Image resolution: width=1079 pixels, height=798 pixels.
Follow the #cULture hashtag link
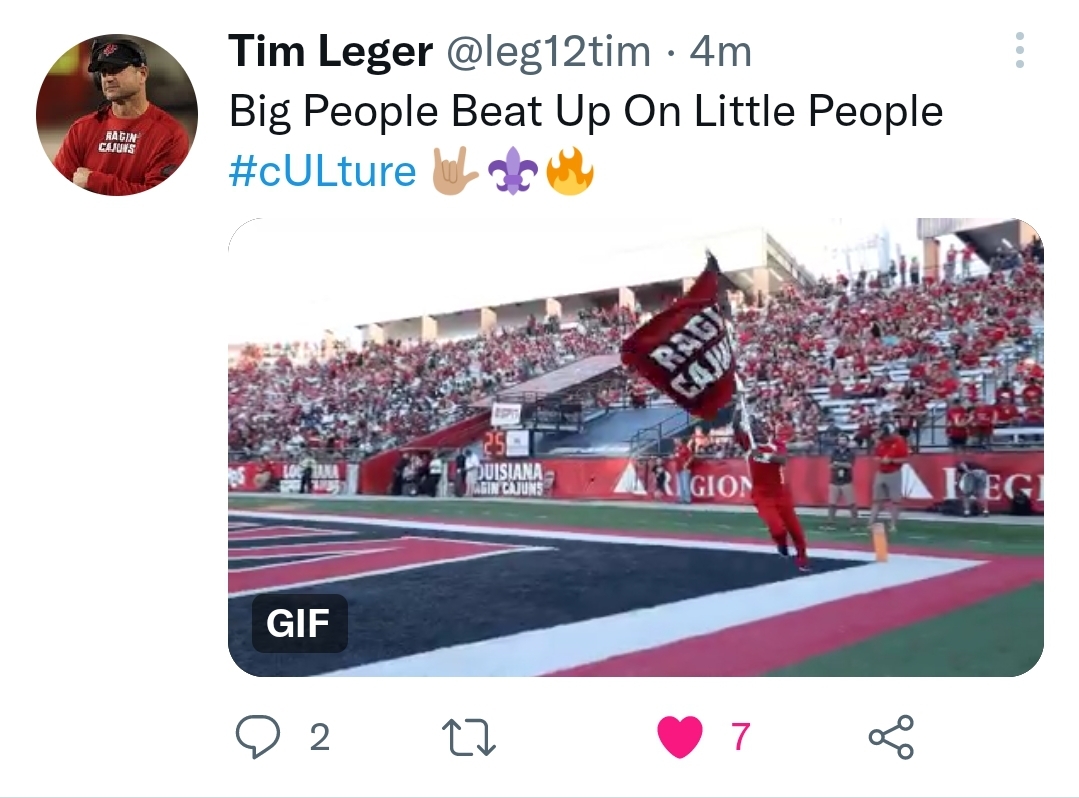[322, 170]
